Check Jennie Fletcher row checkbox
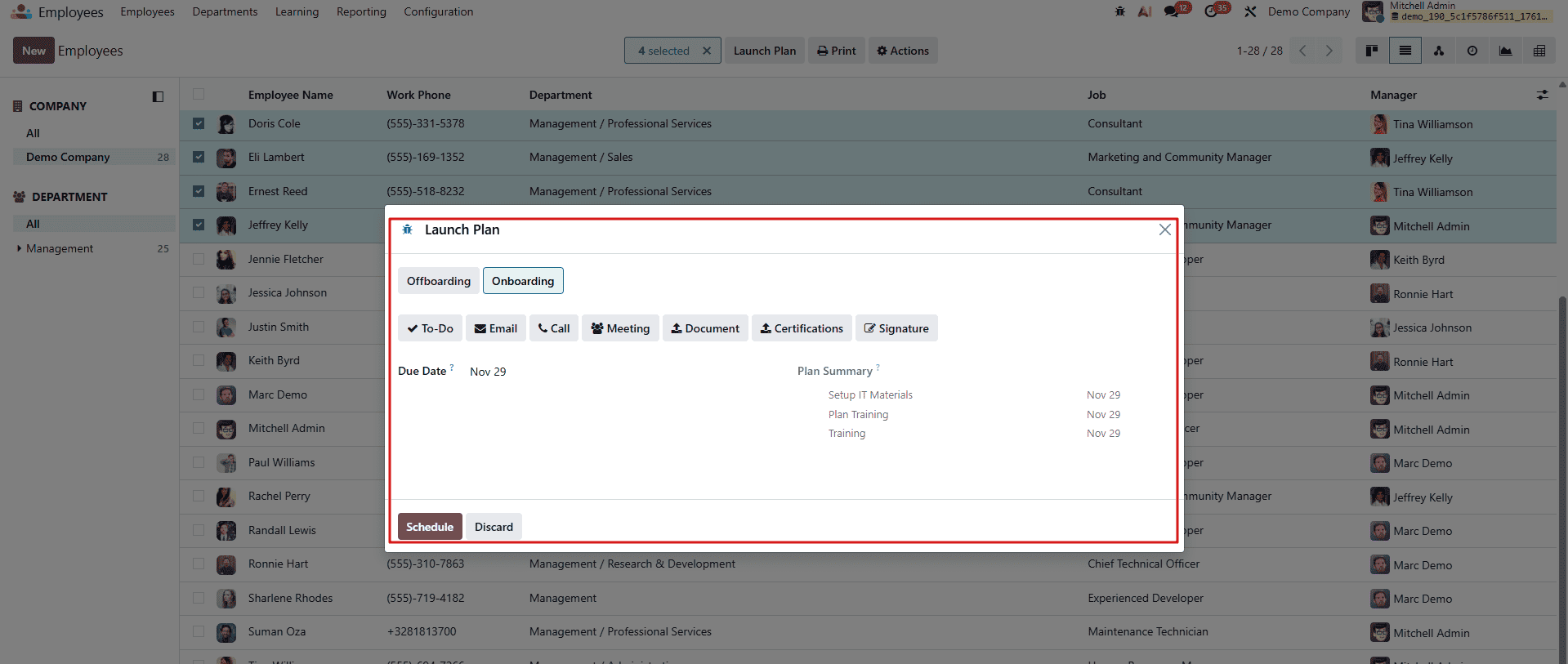This screenshot has width=1568, height=664. [199, 259]
